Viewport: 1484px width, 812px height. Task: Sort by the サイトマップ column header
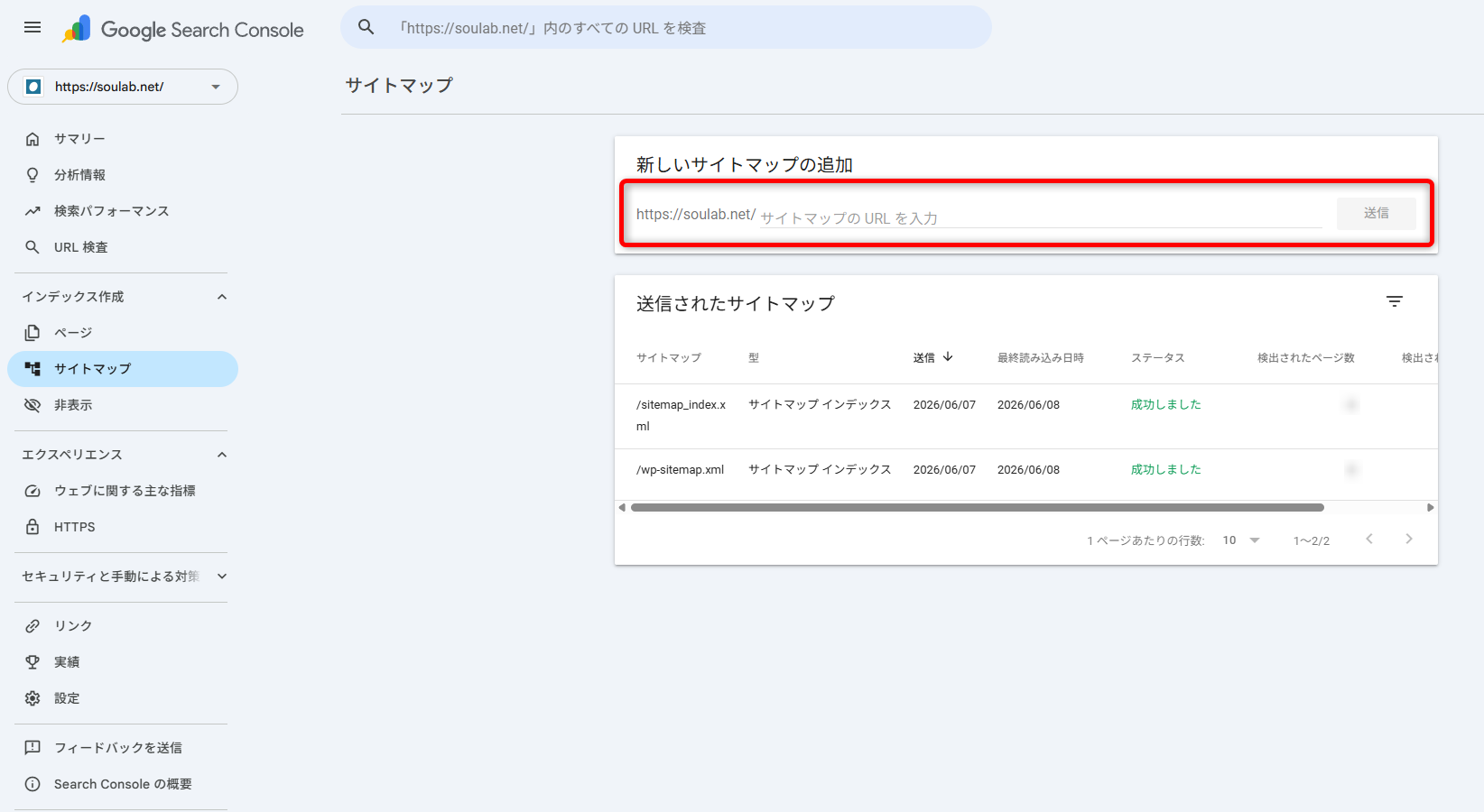tap(669, 358)
